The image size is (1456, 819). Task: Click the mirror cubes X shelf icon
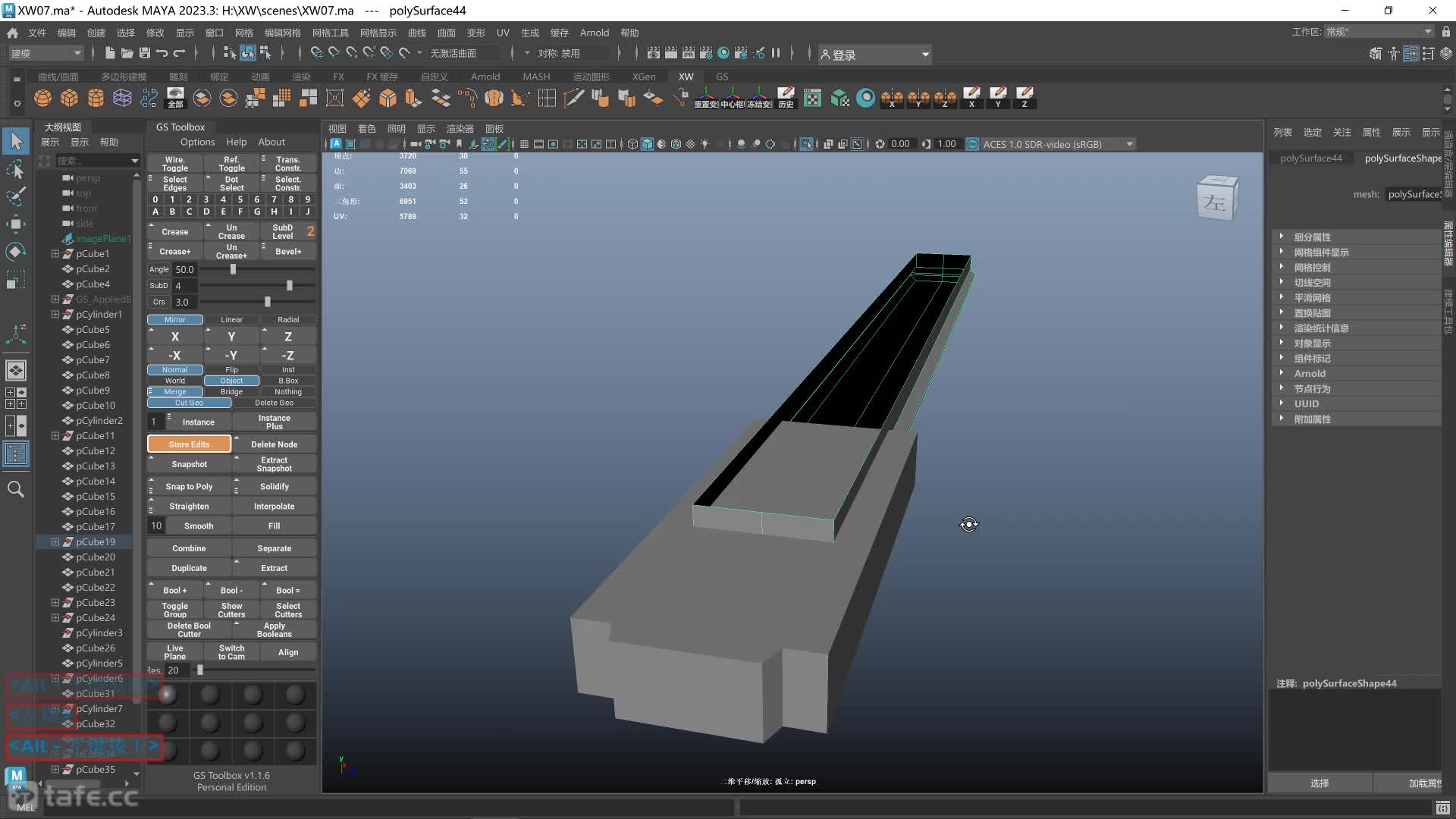[x=892, y=98]
